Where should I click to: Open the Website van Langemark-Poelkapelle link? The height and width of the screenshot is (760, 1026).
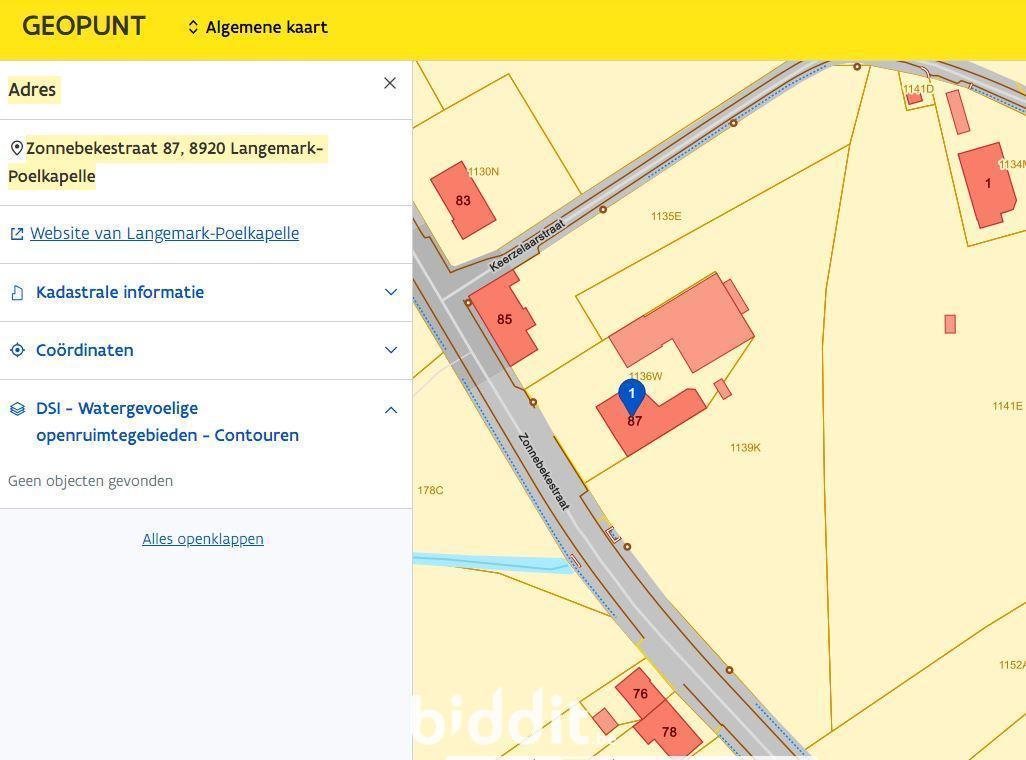(x=164, y=234)
